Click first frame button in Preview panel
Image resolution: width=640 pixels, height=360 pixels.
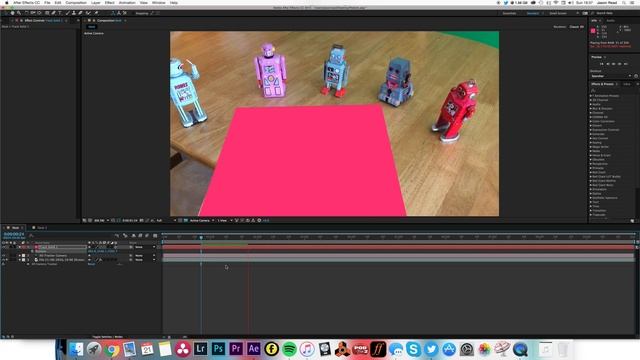point(602,64)
